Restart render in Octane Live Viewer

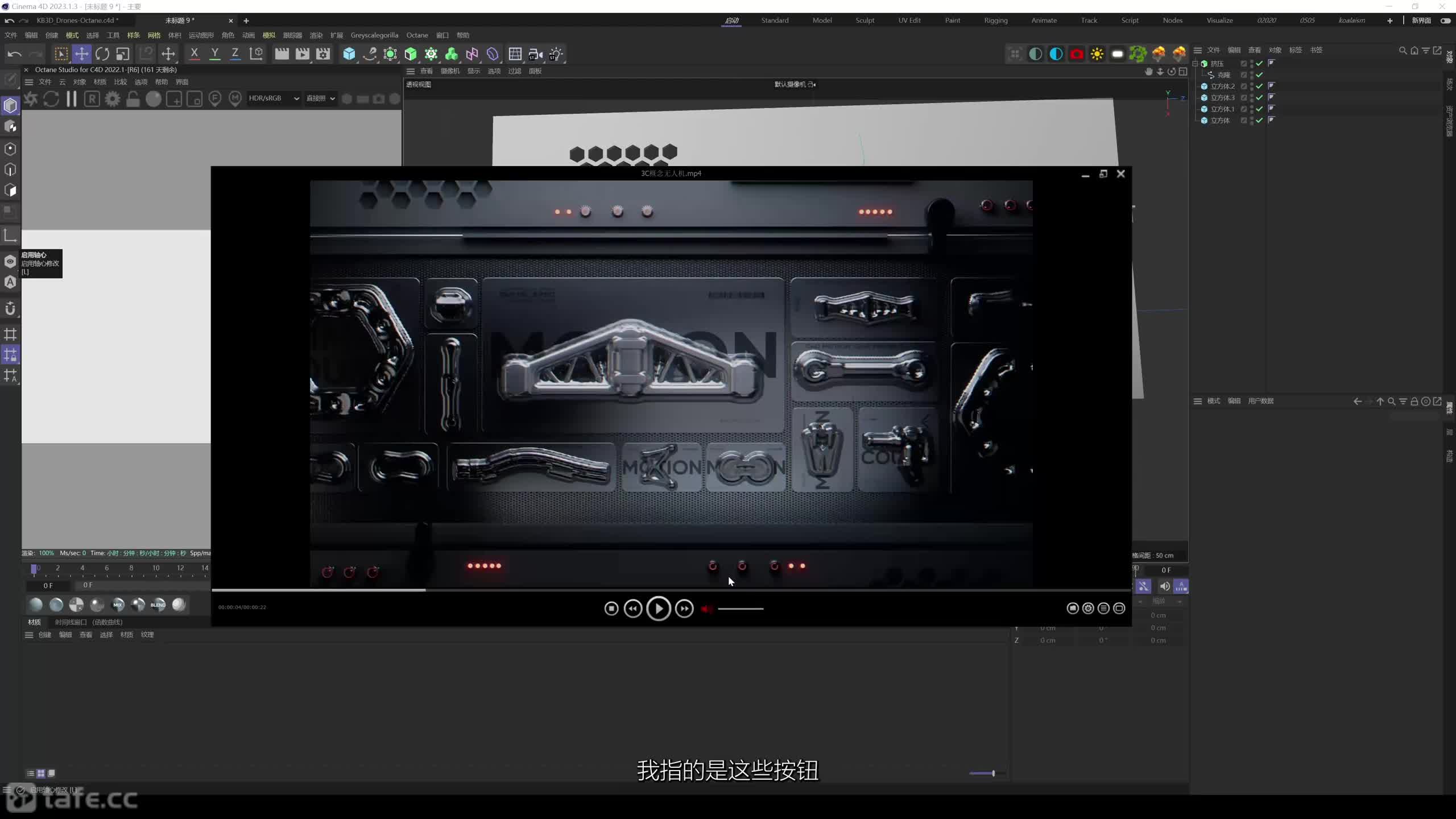point(51,99)
